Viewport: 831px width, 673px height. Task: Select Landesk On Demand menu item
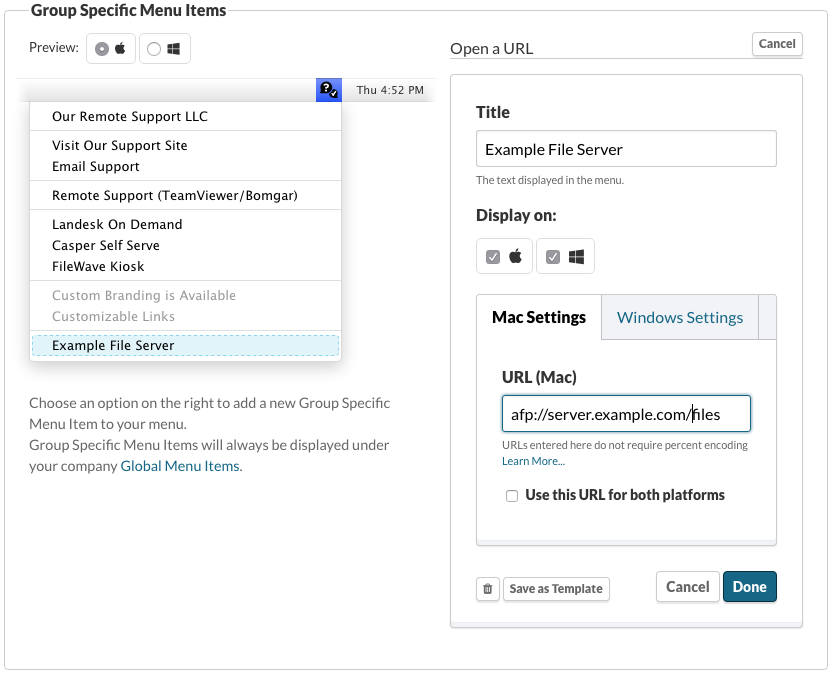185,224
